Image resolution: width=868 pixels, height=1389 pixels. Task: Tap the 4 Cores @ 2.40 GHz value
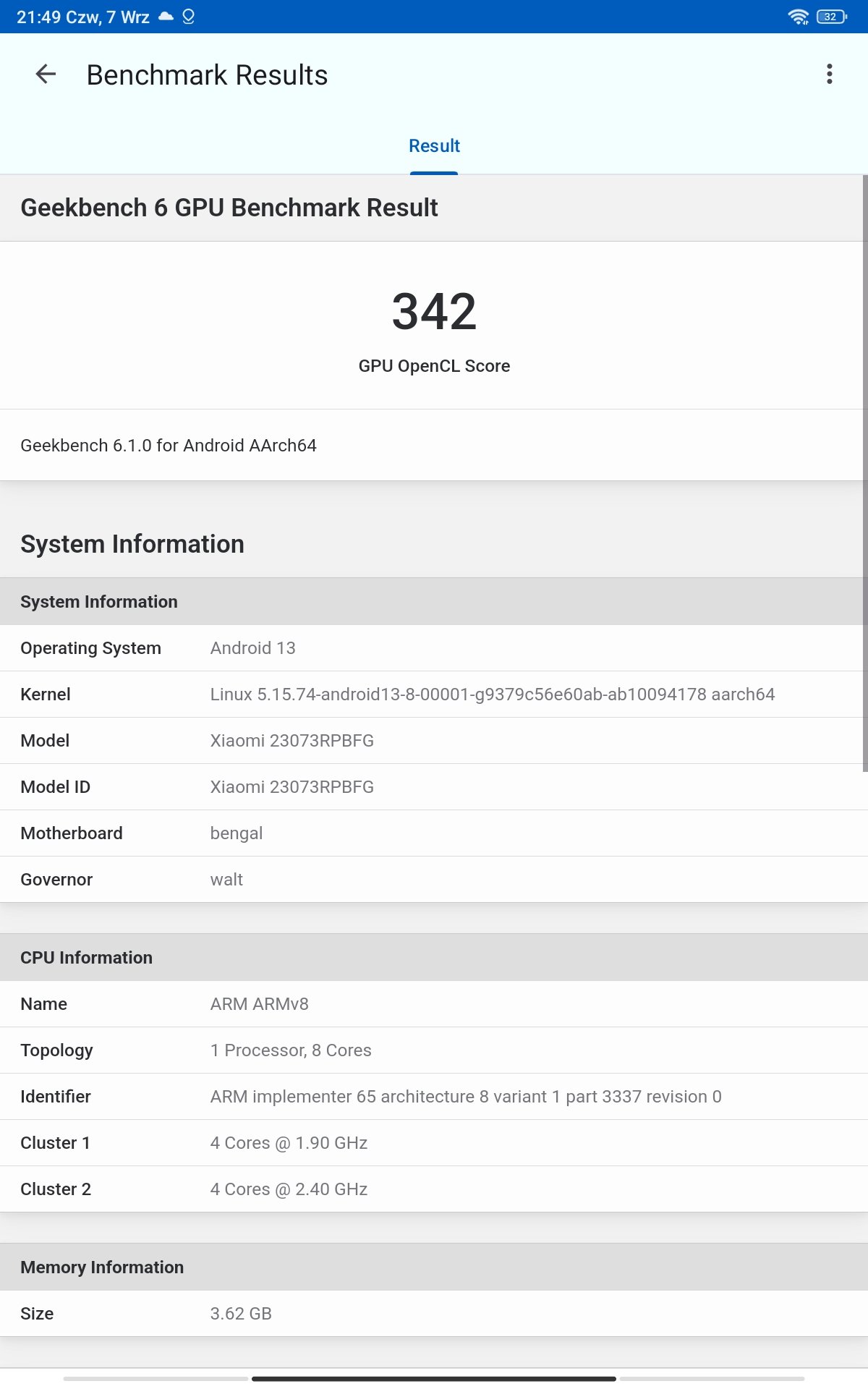click(289, 1189)
